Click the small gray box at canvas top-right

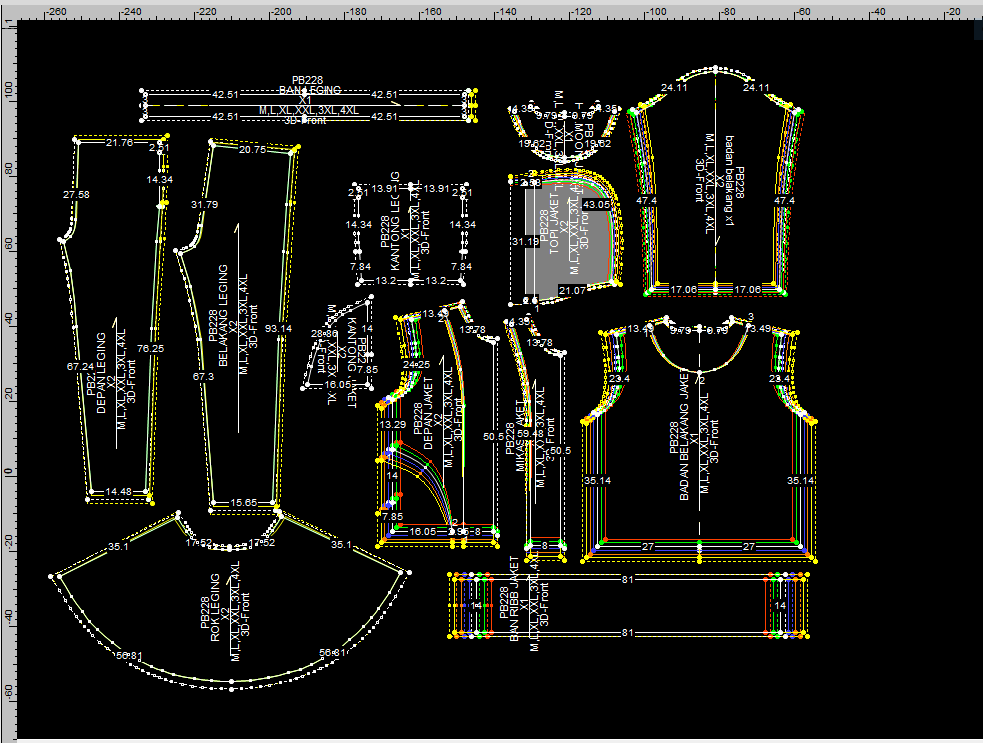[x=978, y=32]
